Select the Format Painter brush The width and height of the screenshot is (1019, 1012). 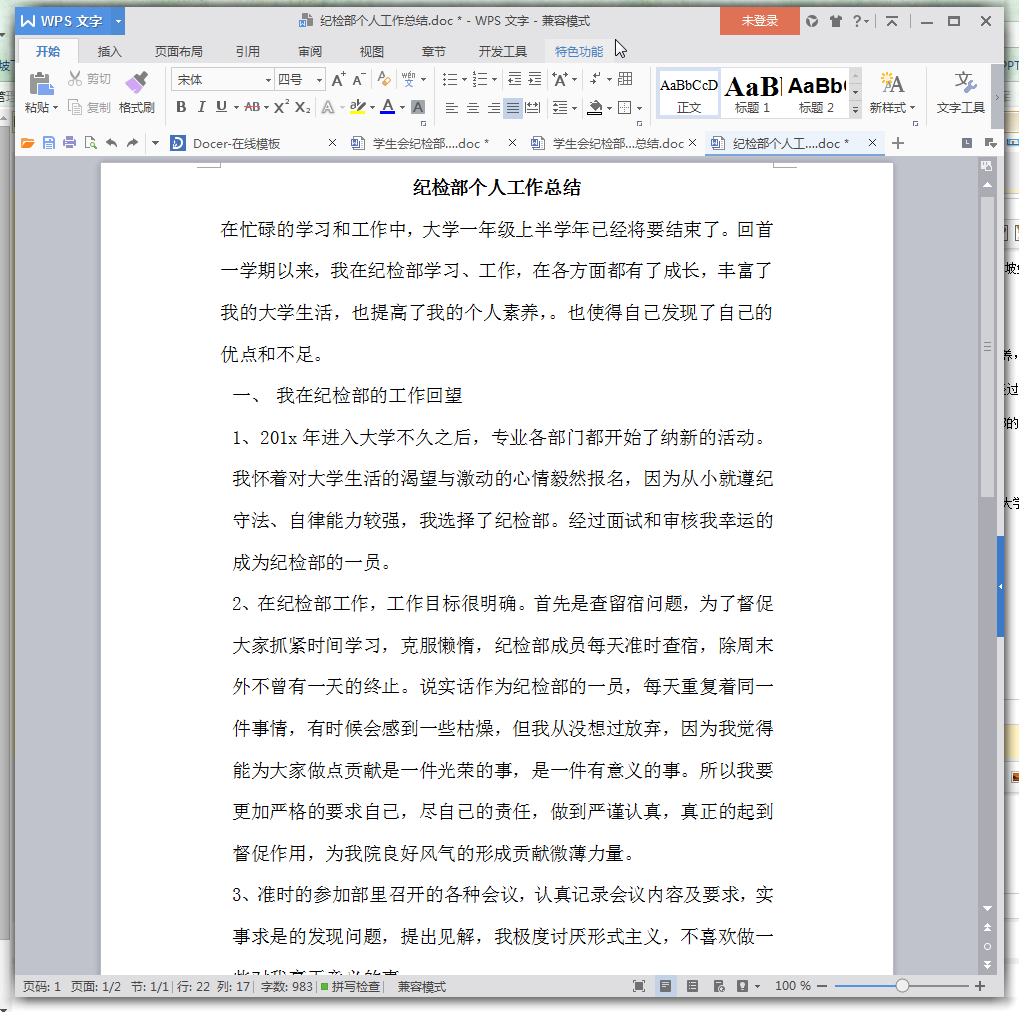136,83
